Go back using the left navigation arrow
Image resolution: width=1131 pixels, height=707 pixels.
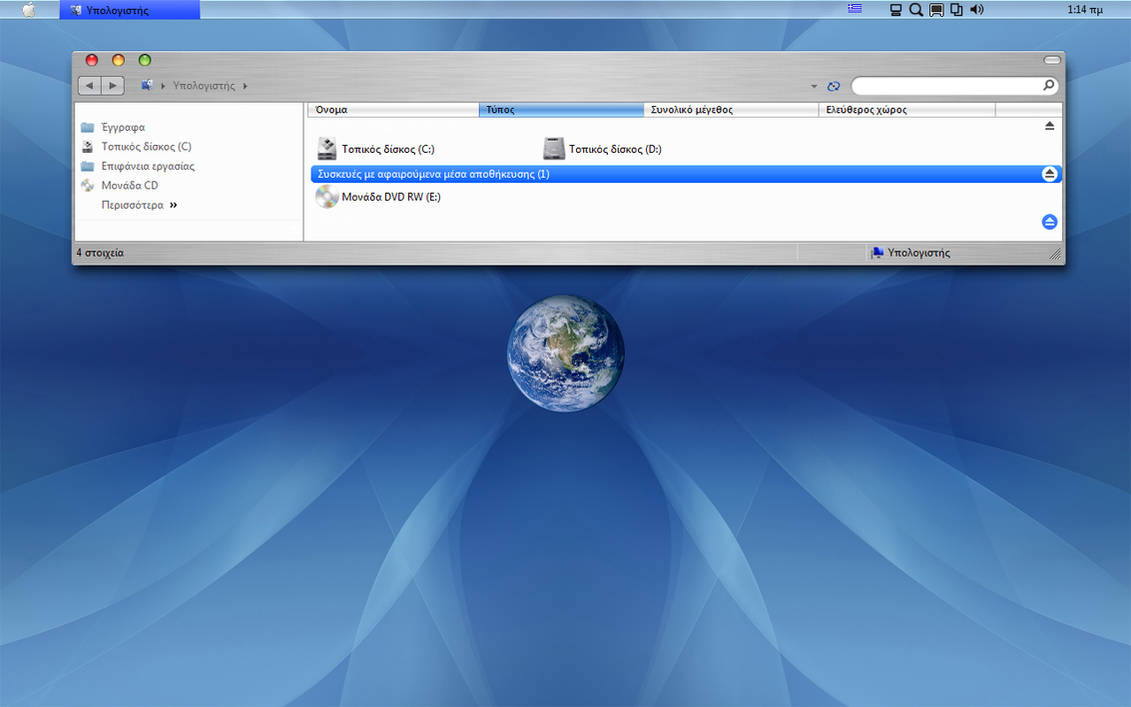(x=88, y=86)
